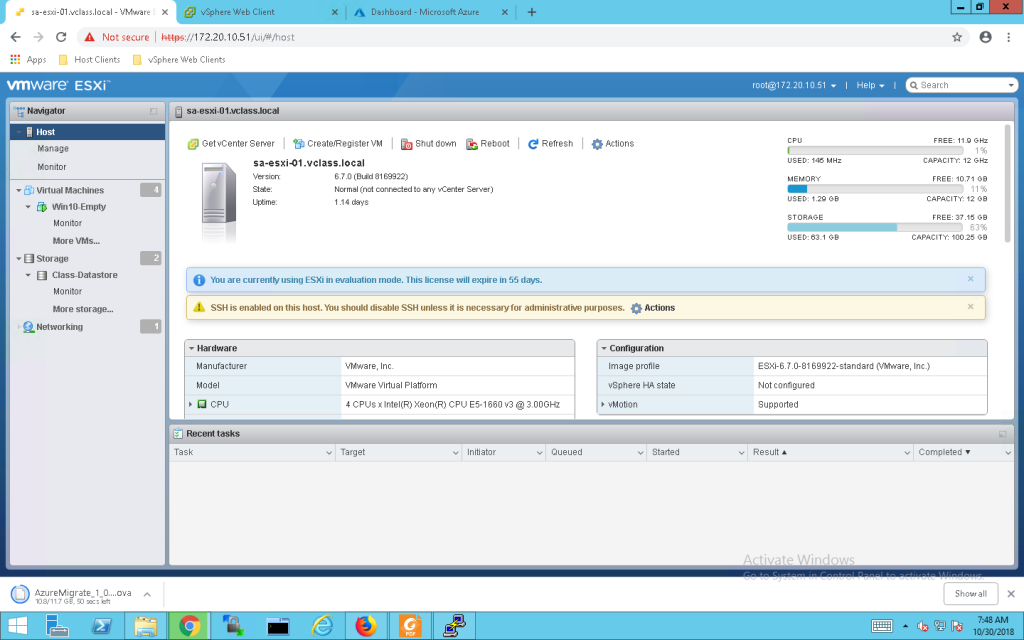The width and height of the screenshot is (1024, 640).
Task: Open the root@172.20.10.51 user dropdown
Action: (793, 85)
